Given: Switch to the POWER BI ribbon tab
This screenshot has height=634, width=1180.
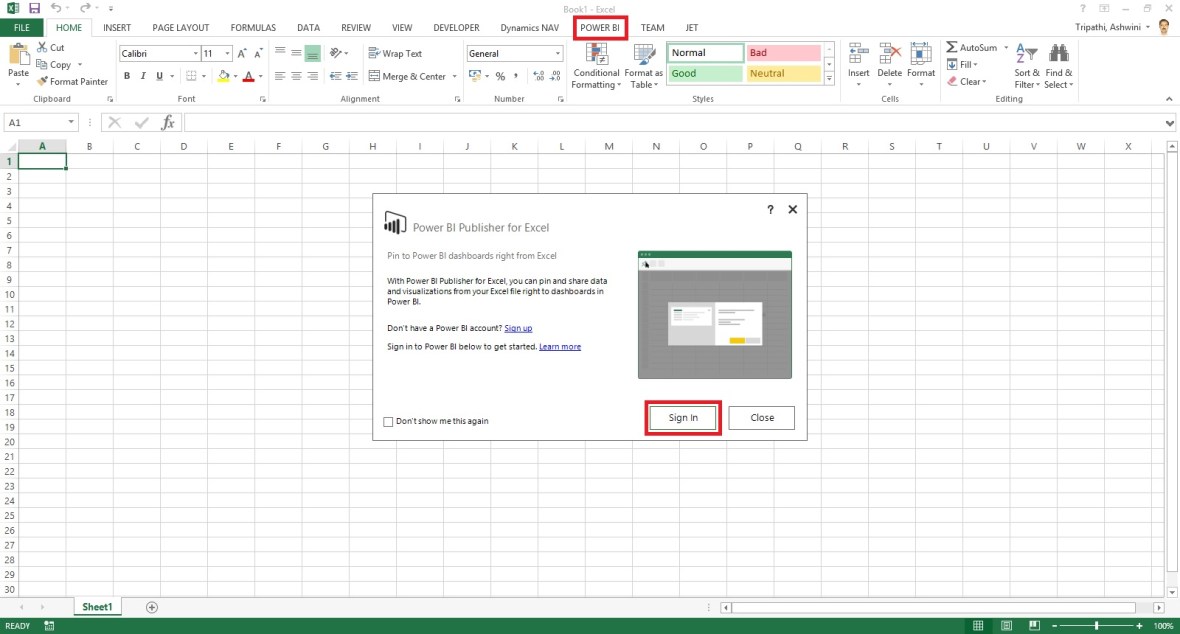Looking at the screenshot, I should click(599, 27).
